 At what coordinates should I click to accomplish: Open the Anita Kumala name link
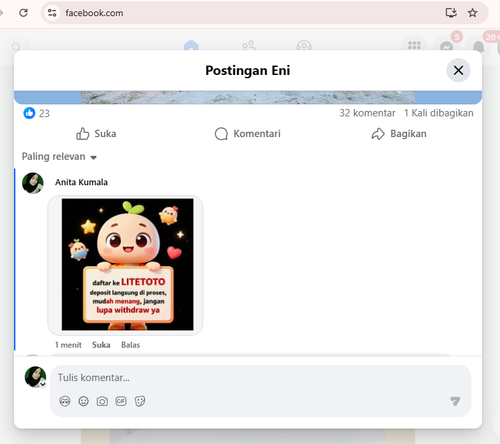click(x=81, y=182)
